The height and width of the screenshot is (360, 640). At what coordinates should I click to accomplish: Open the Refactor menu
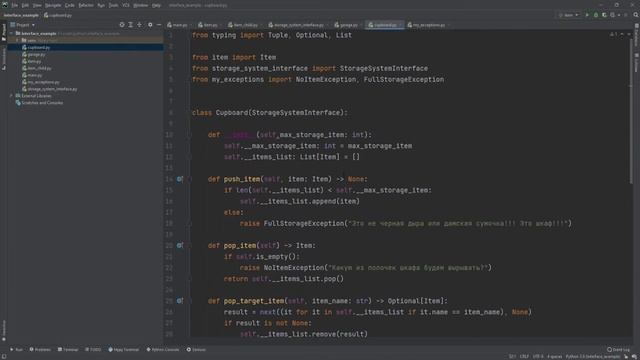pos(86,5)
